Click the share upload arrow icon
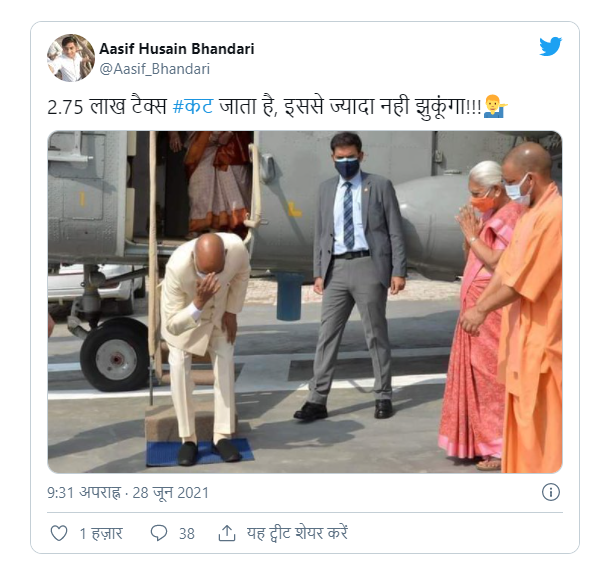The image size is (605, 562). [227, 533]
